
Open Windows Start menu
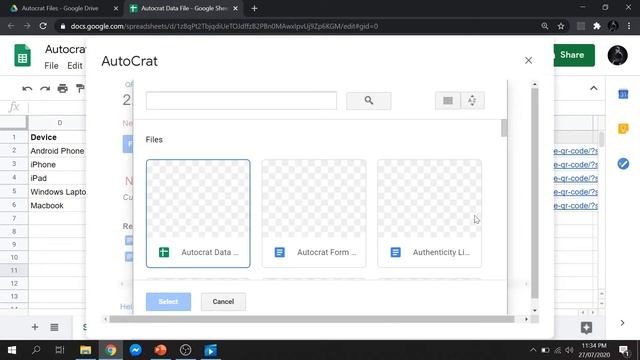12,350
